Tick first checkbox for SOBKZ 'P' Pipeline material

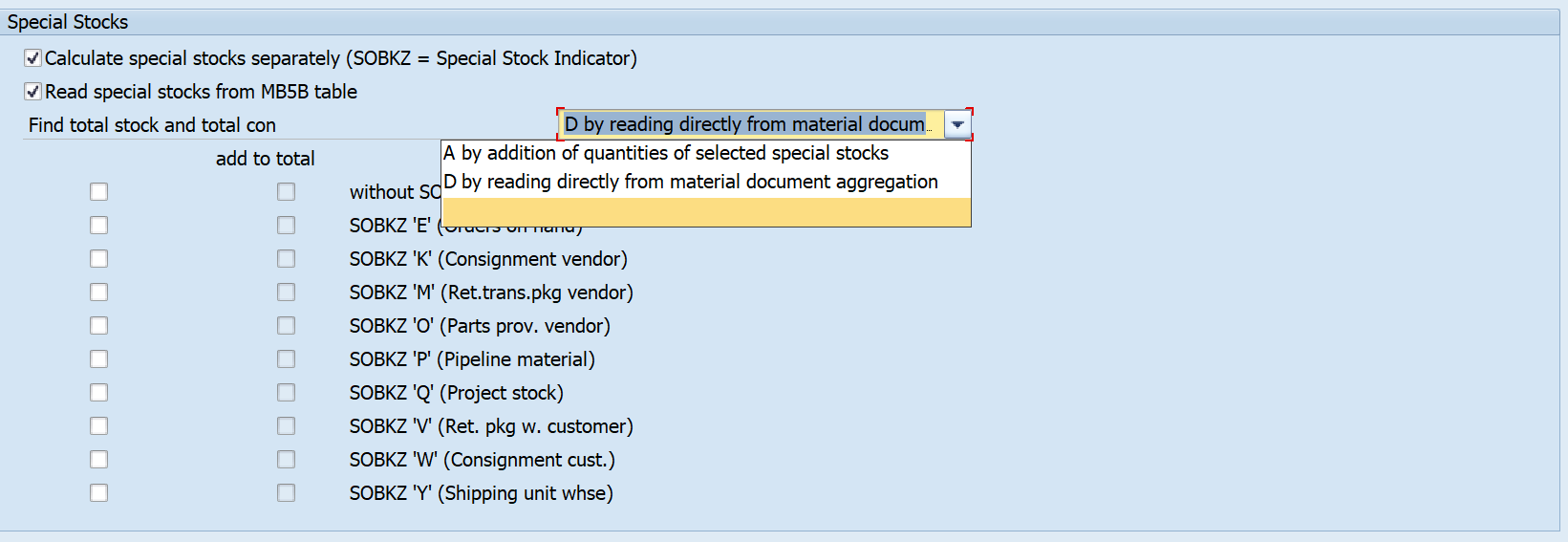[98, 359]
